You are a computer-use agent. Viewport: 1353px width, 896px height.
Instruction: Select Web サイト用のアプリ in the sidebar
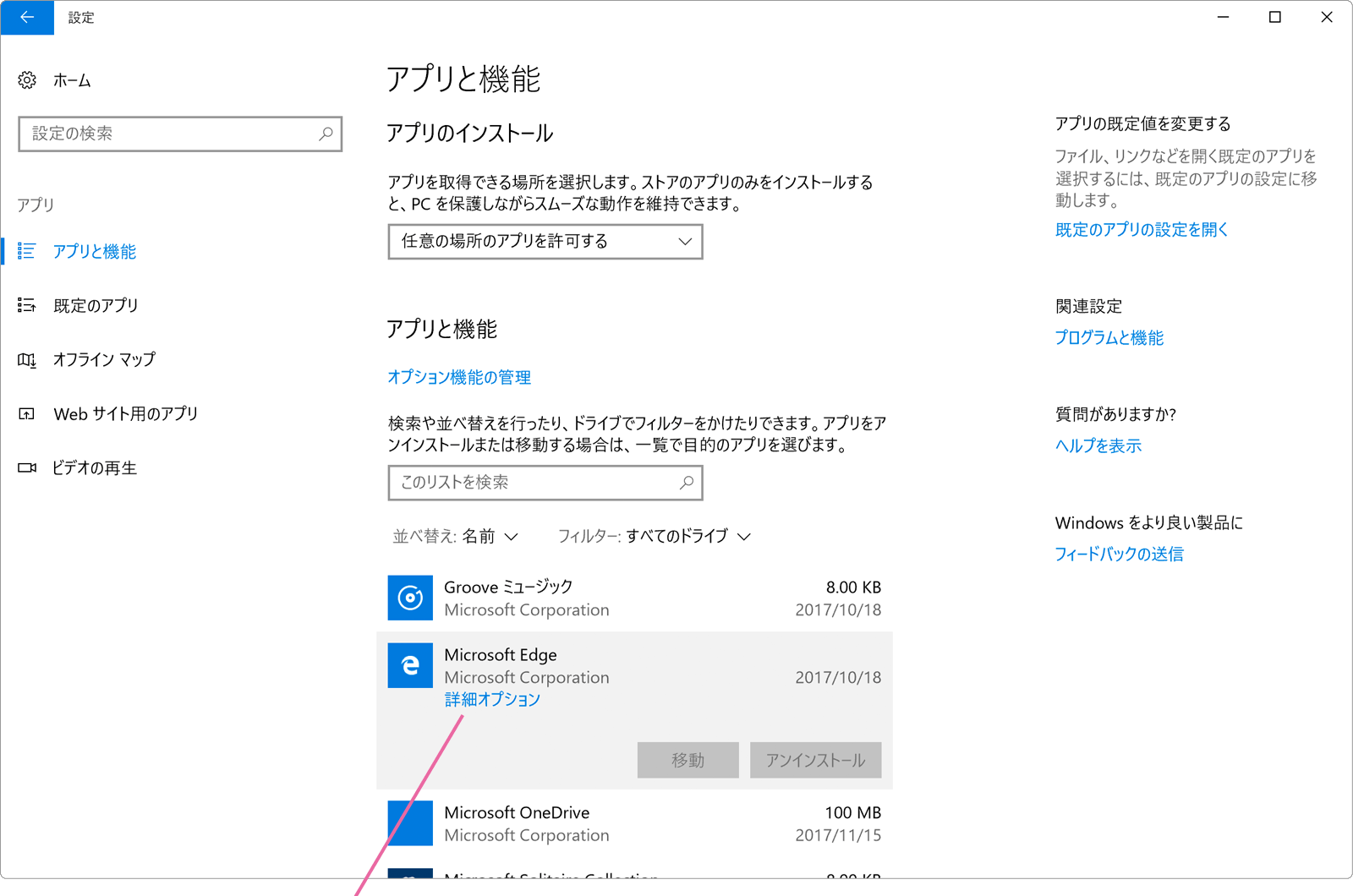(125, 413)
